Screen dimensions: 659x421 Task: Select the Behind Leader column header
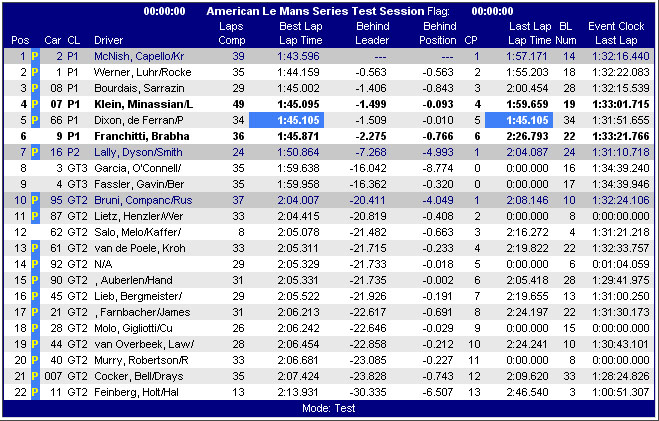click(x=371, y=33)
